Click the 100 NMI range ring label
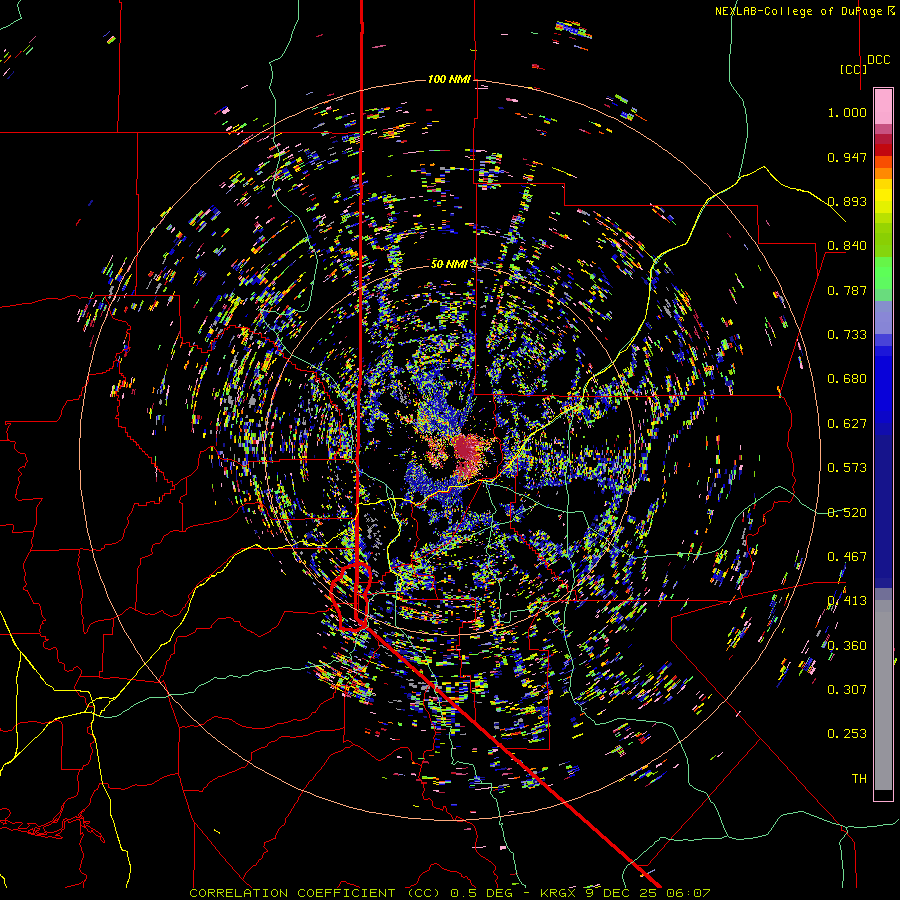This screenshot has width=900, height=900. [x=449, y=79]
